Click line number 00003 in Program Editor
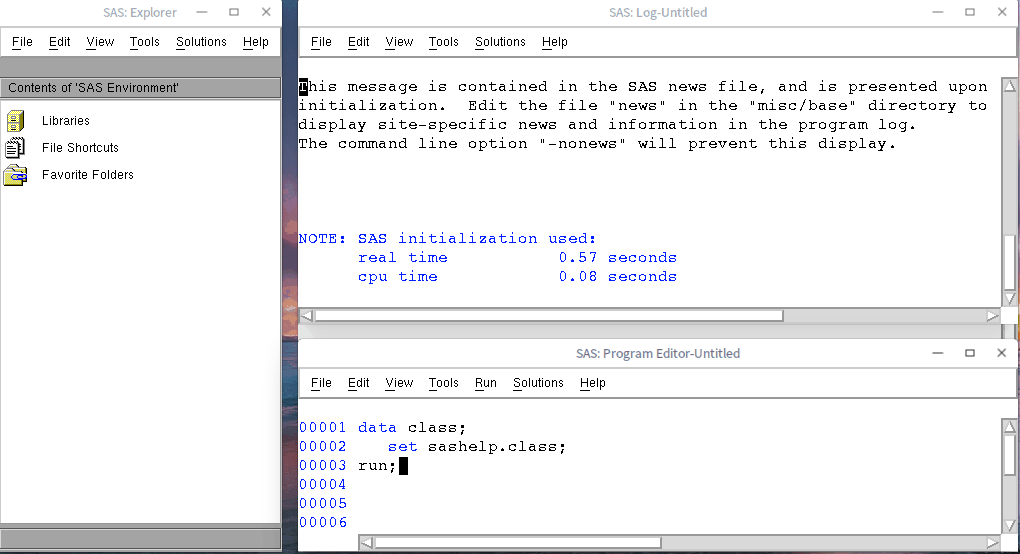The image size is (1020, 554). pos(323,466)
